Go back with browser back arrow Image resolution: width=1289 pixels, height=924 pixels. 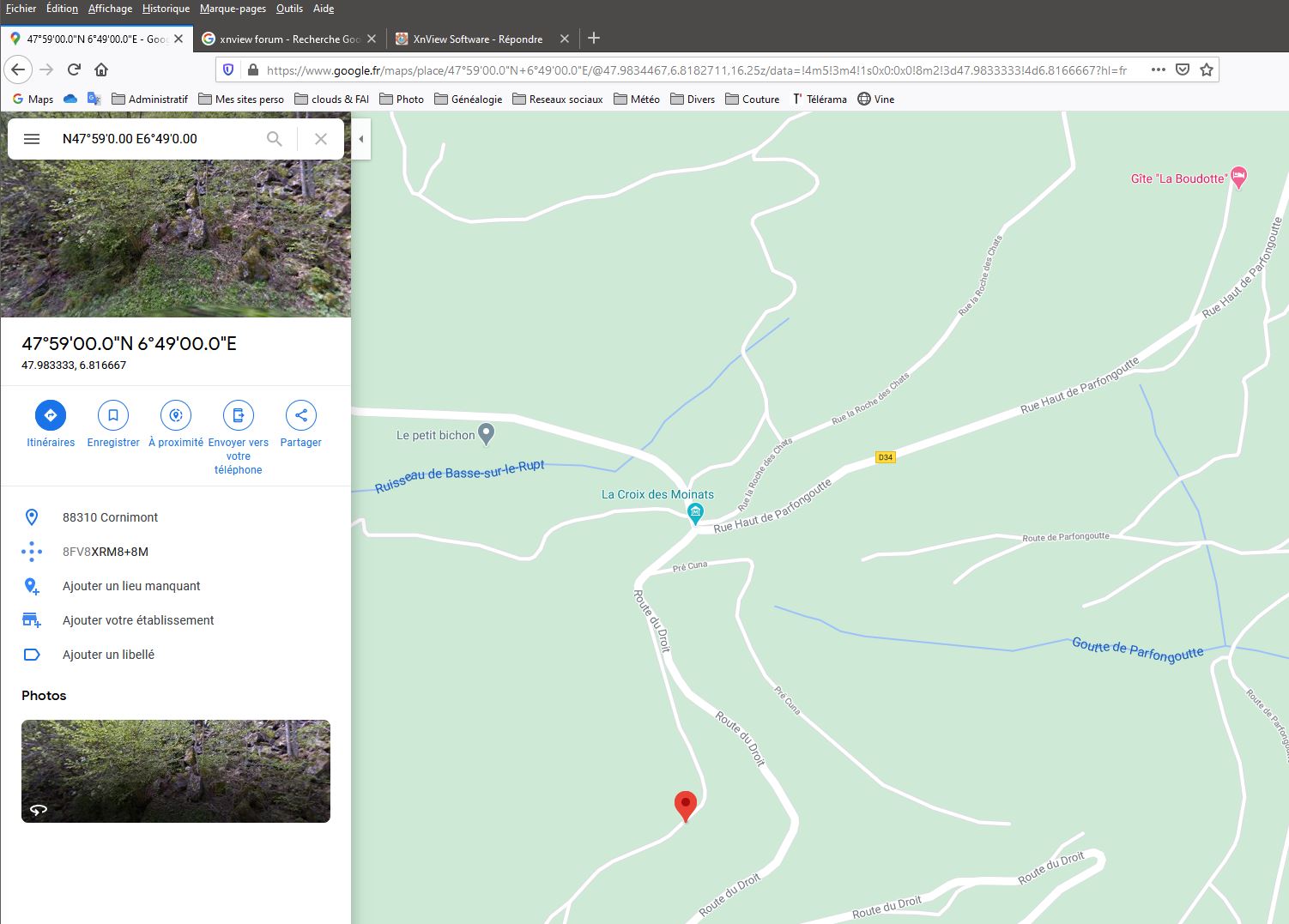(x=18, y=69)
